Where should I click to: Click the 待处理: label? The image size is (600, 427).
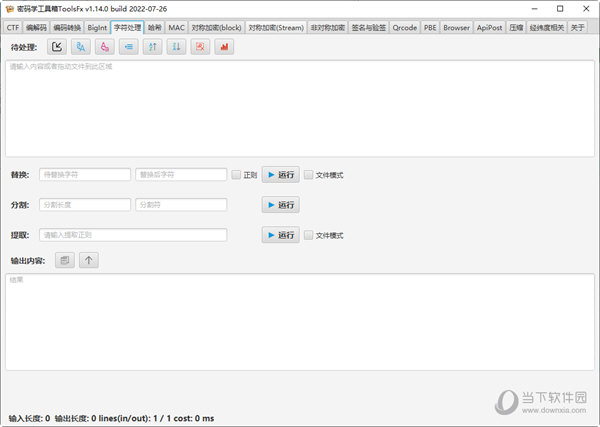tap(24, 47)
